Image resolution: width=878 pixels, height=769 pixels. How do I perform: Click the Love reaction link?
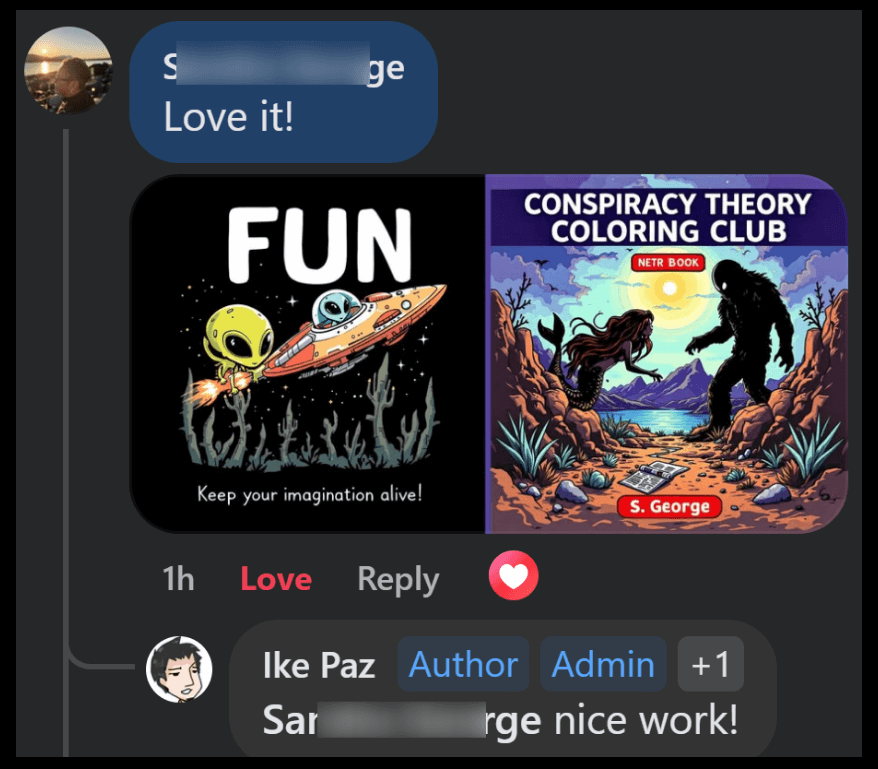point(276,579)
